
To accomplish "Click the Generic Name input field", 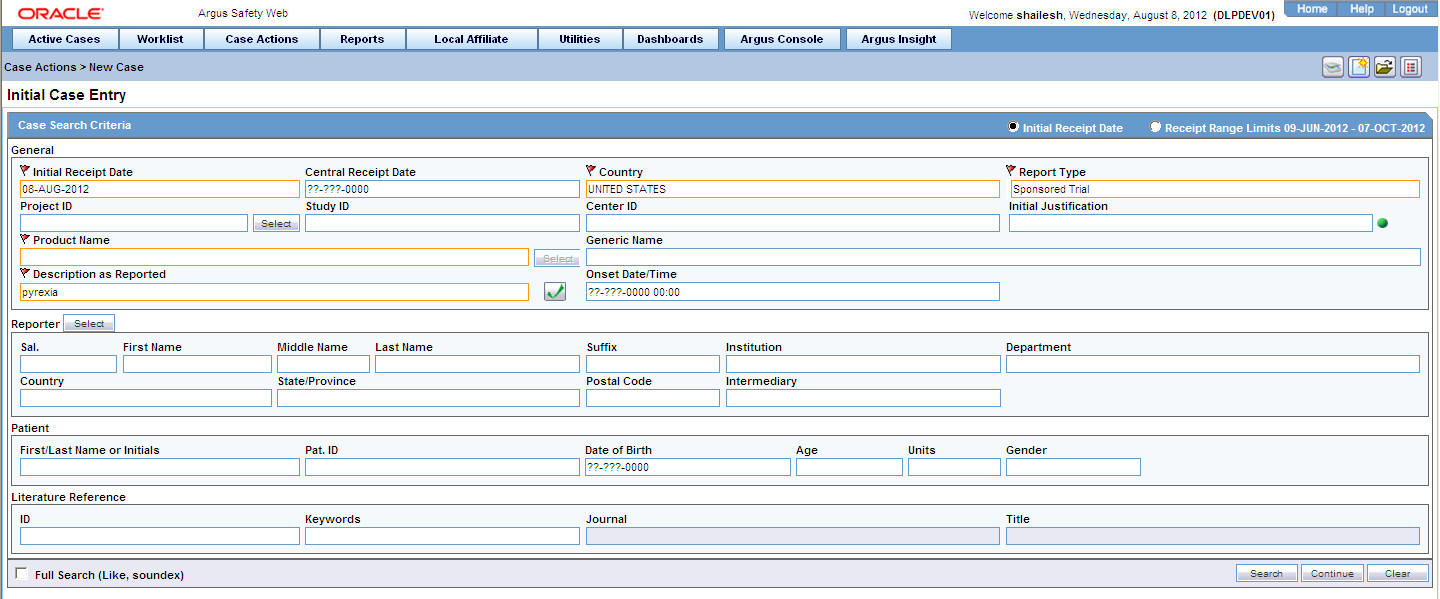I will point(1003,257).
